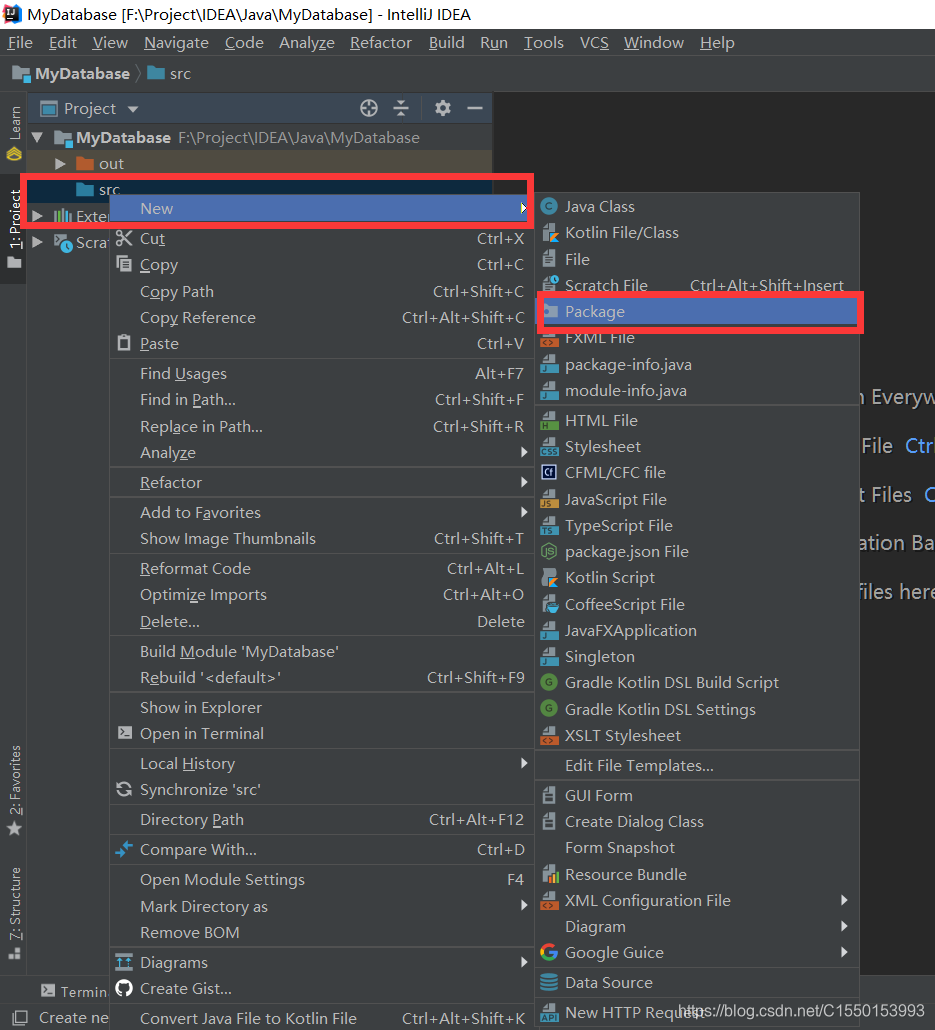Open the VCS menu
Viewport: 935px width, 1030px height.
[594, 43]
